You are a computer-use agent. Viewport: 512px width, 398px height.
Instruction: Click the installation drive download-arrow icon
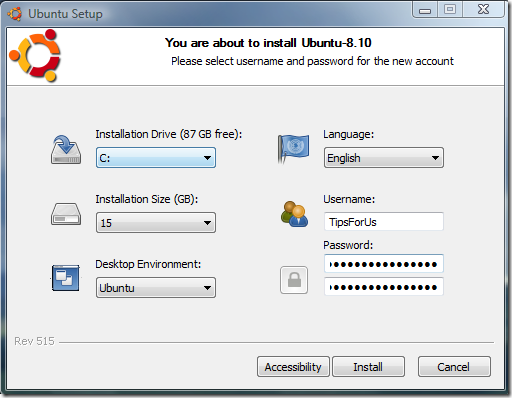tap(66, 150)
